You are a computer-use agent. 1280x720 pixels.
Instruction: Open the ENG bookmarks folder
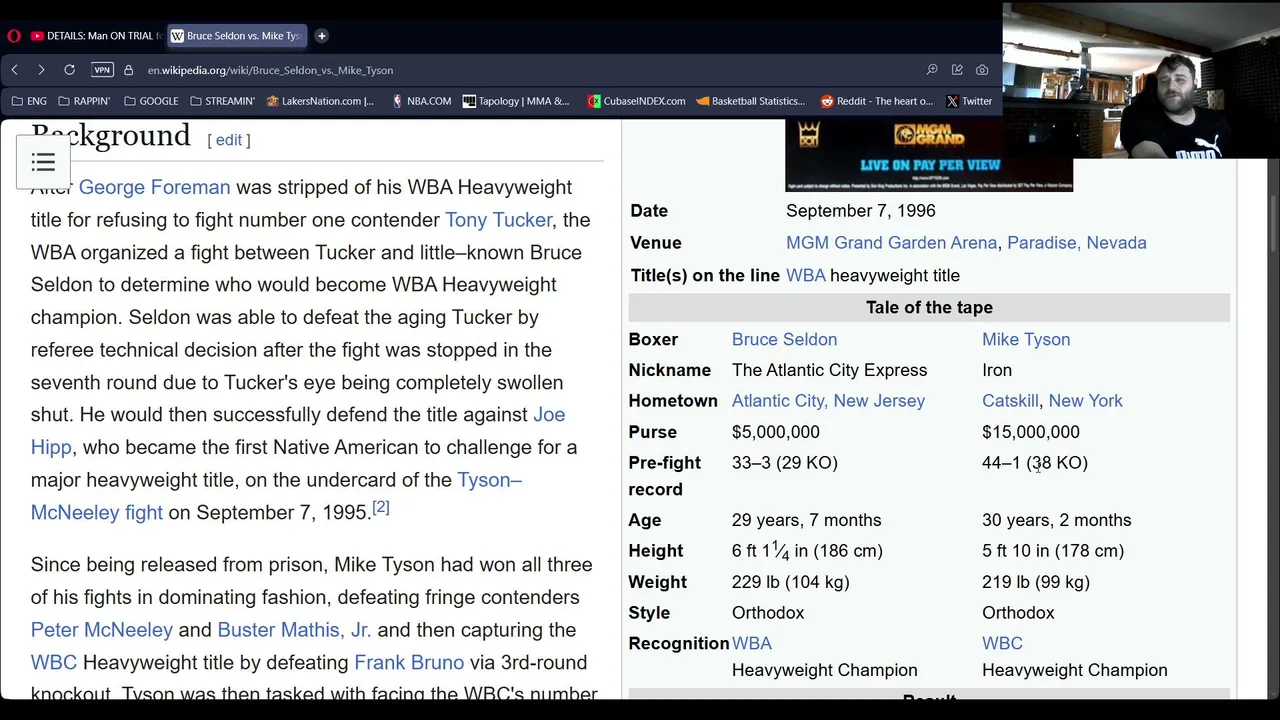click(29, 101)
